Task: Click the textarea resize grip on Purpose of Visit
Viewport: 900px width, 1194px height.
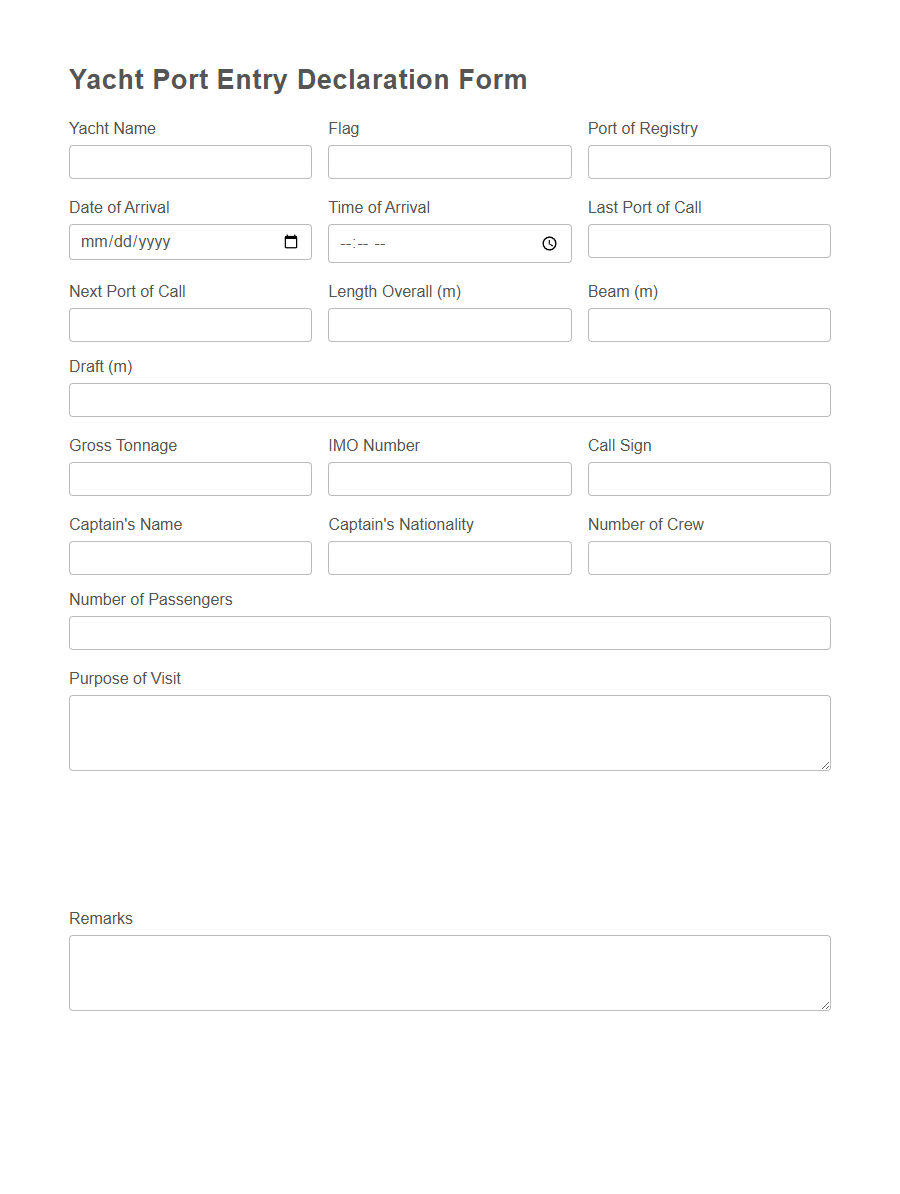Action: click(826, 764)
